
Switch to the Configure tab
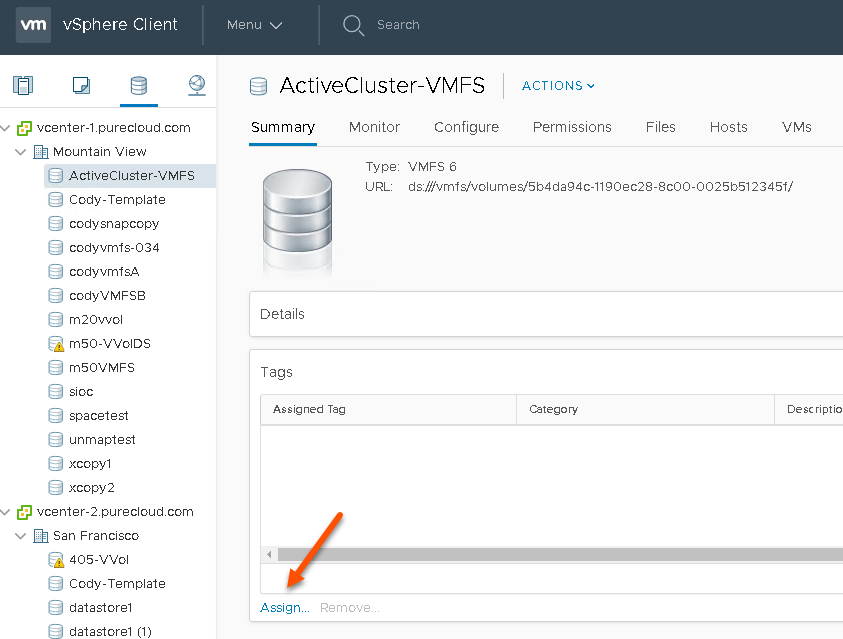466,127
